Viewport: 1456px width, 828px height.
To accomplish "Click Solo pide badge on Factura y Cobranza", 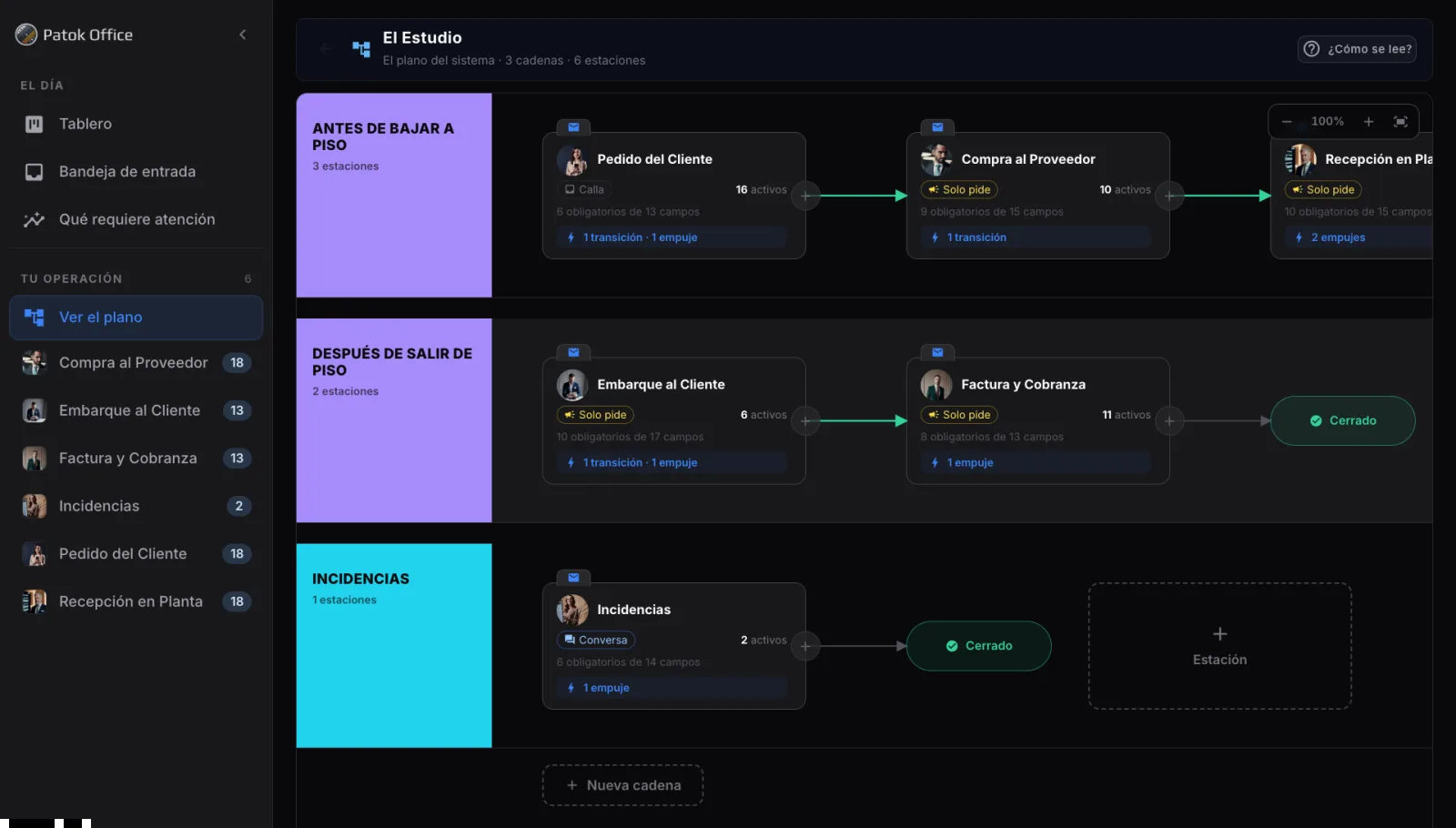I will (x=959, y=415).
